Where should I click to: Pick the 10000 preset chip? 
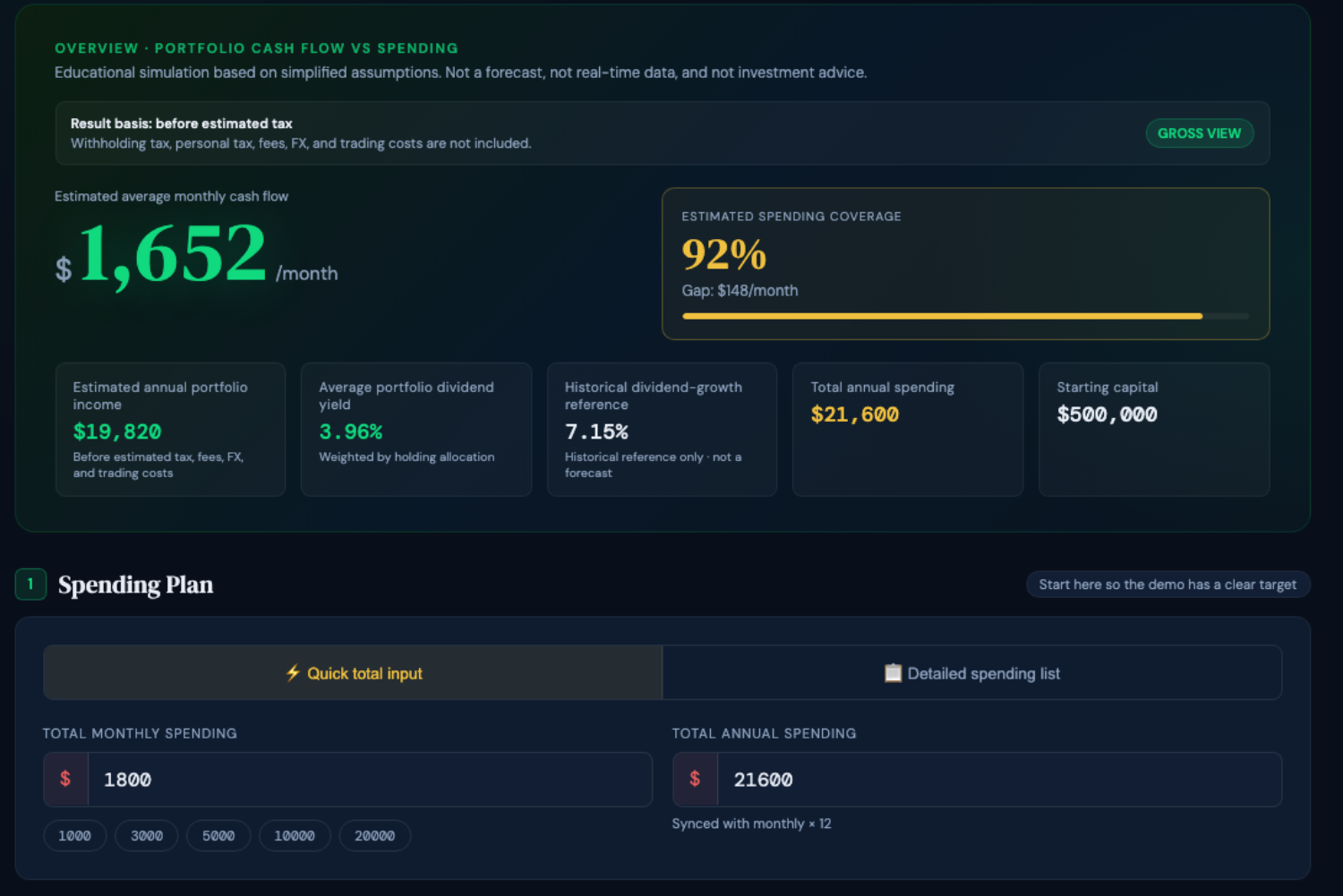coord(295,836)
